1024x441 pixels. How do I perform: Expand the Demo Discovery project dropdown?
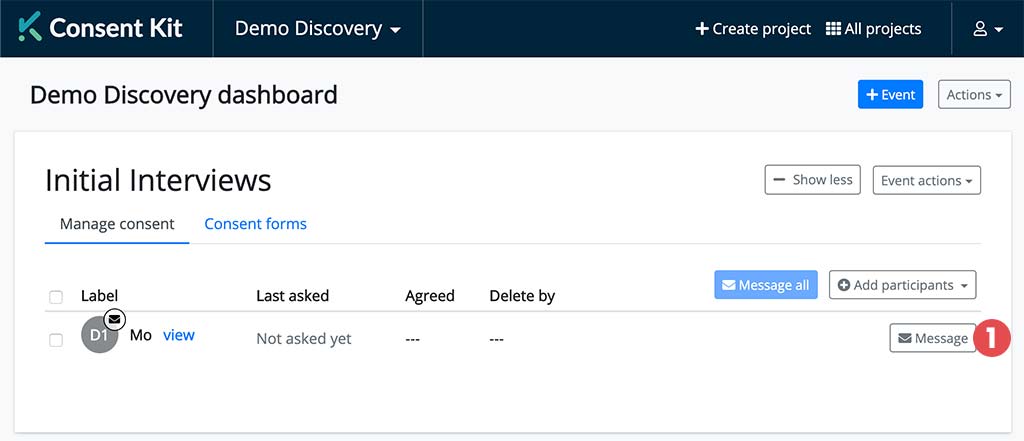coord(317,29)
